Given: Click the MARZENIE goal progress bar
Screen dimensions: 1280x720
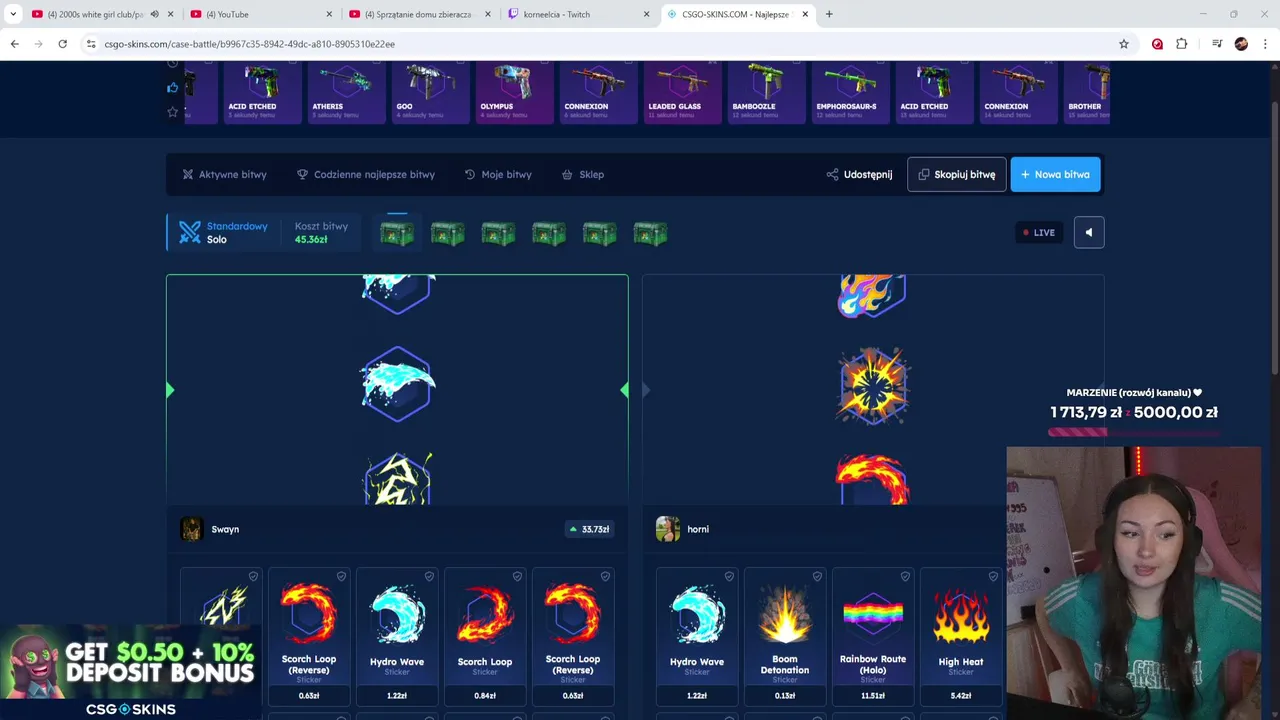Looking at the screenshot, I should (1134, 432).
